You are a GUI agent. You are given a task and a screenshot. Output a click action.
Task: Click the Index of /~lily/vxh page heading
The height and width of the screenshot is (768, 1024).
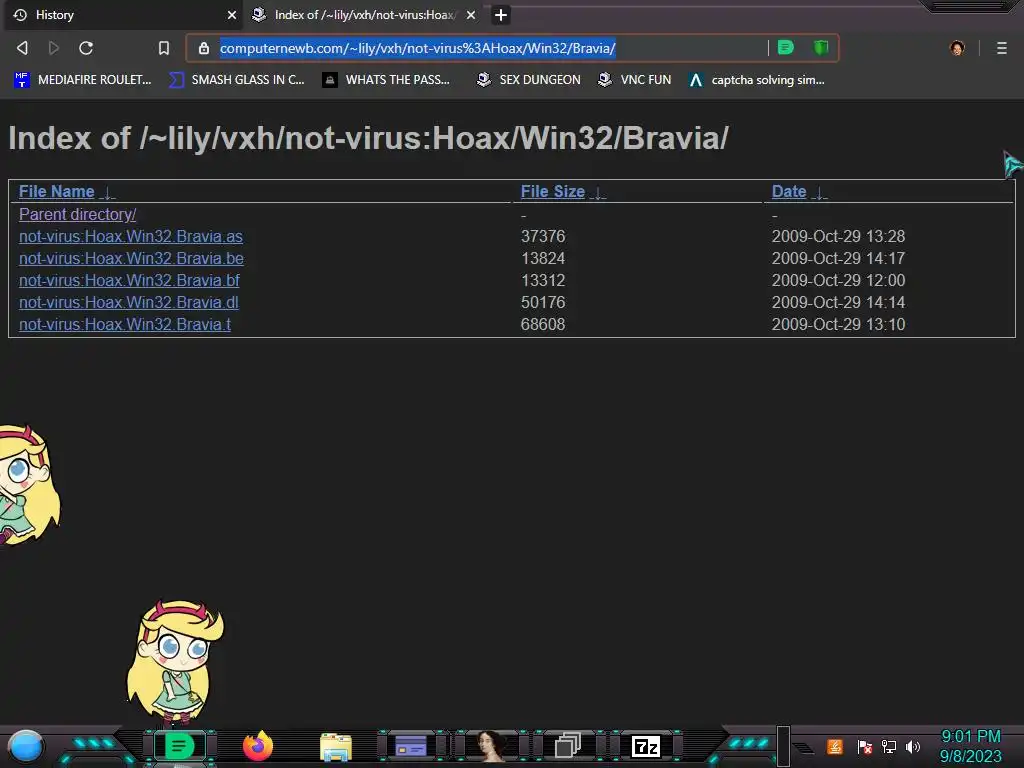(x=368, y=138)
